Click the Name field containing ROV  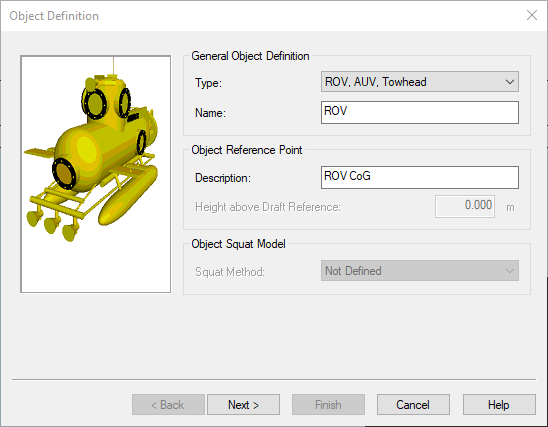coord(420,113)
